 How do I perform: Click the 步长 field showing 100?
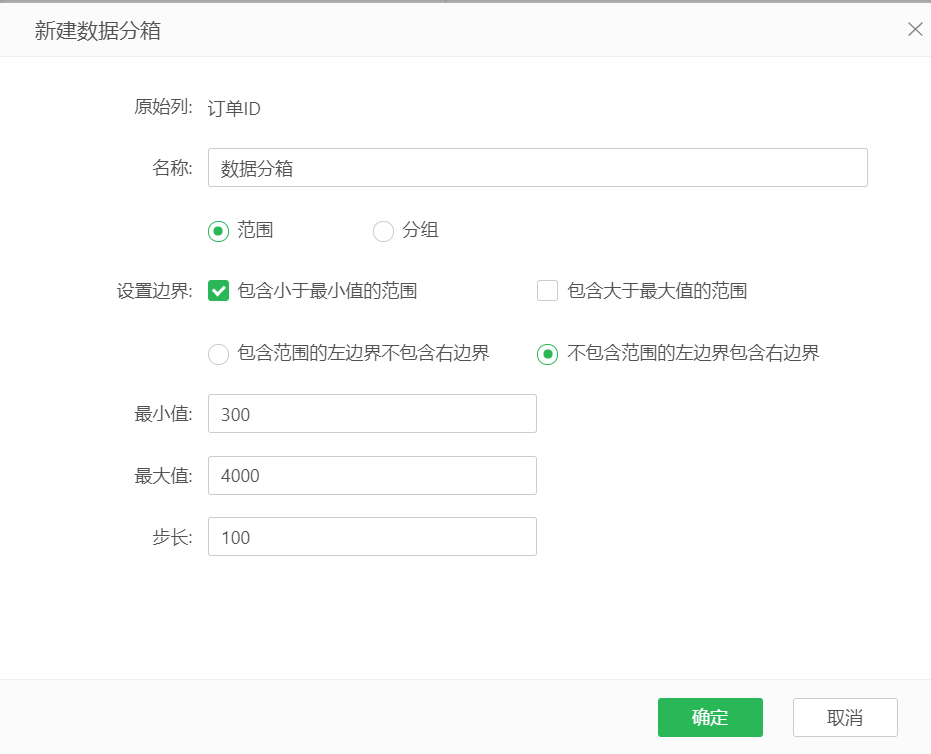click(372, 537)
